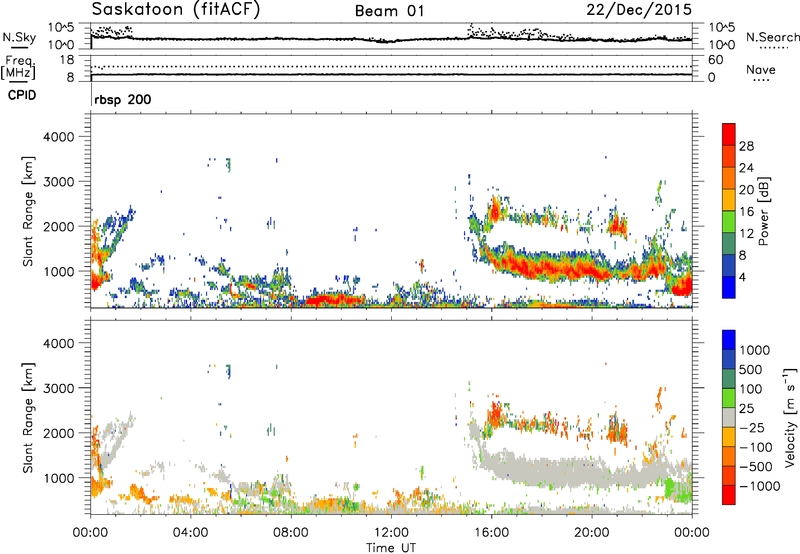Click the '08:00' time tick label
The height and width of the screenshot is (554, 800).
pos(291,533)
